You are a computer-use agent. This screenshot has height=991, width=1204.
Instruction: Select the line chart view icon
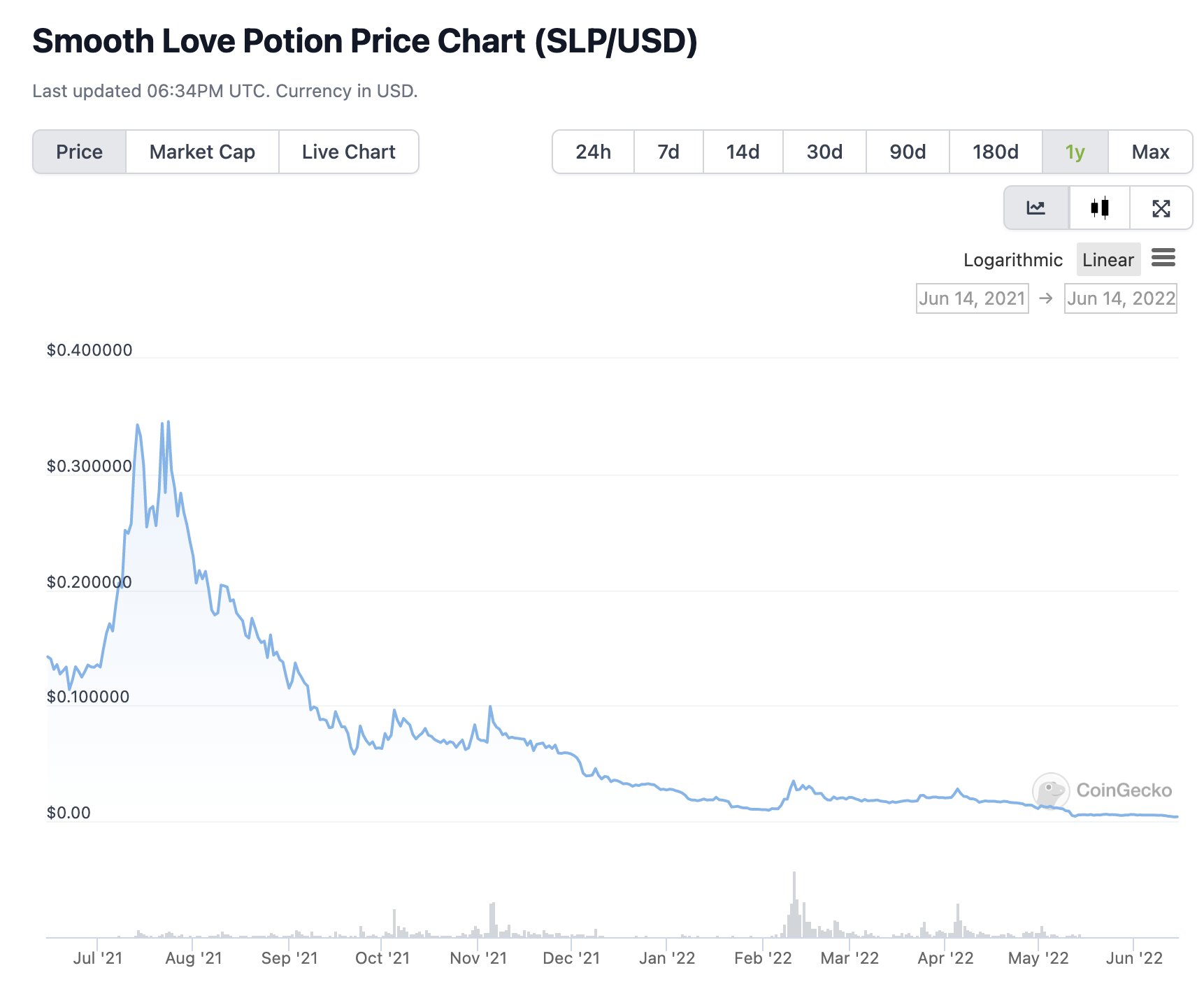pos(1036,208)
